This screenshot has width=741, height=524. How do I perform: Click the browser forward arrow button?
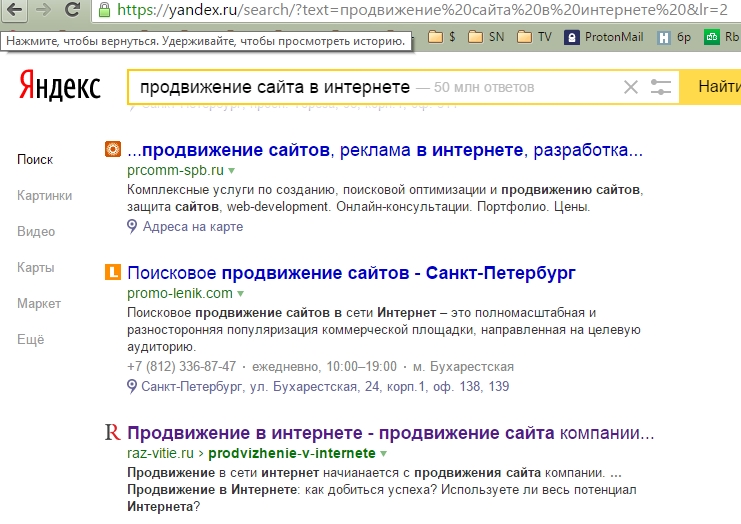(43, 9)
